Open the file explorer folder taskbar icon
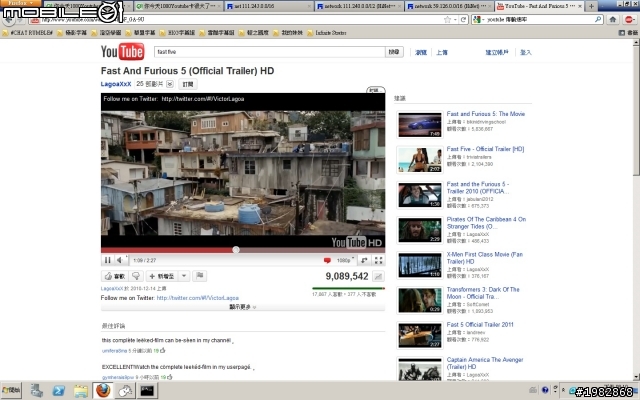 81,391
